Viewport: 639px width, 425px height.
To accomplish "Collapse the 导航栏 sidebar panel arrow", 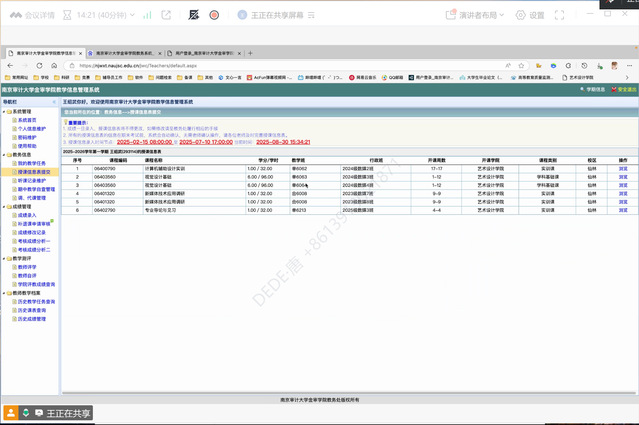I will 56,101.
